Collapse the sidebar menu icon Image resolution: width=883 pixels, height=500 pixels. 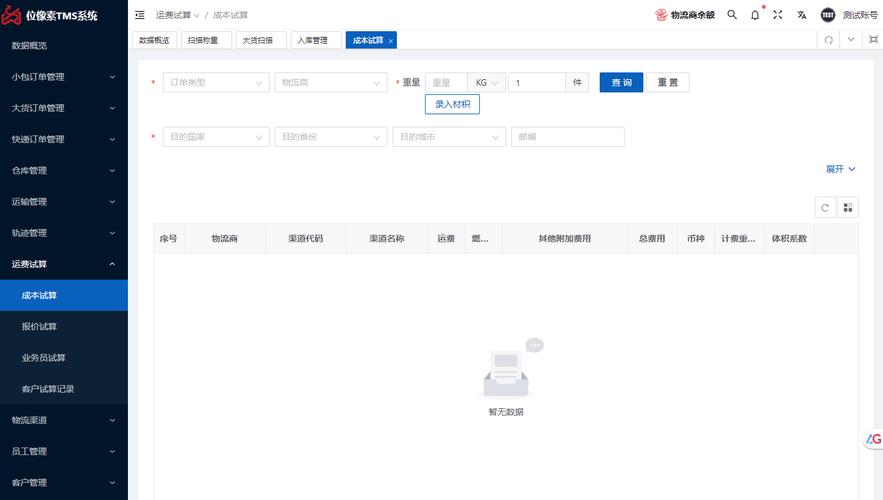pyautogui.click(x=140, y=15)
